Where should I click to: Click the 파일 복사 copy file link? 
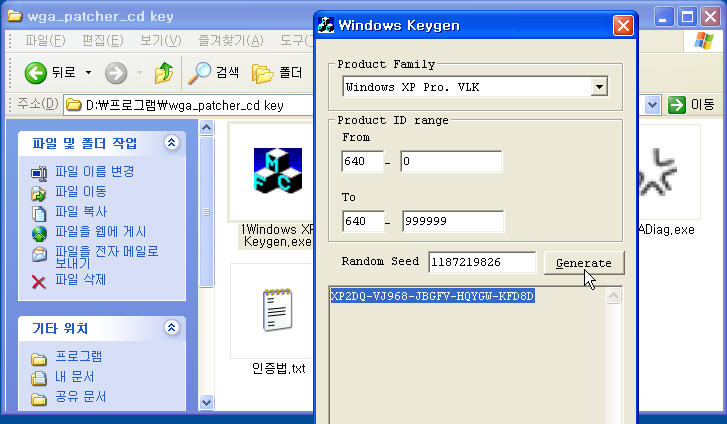click(x=81, y=211)
